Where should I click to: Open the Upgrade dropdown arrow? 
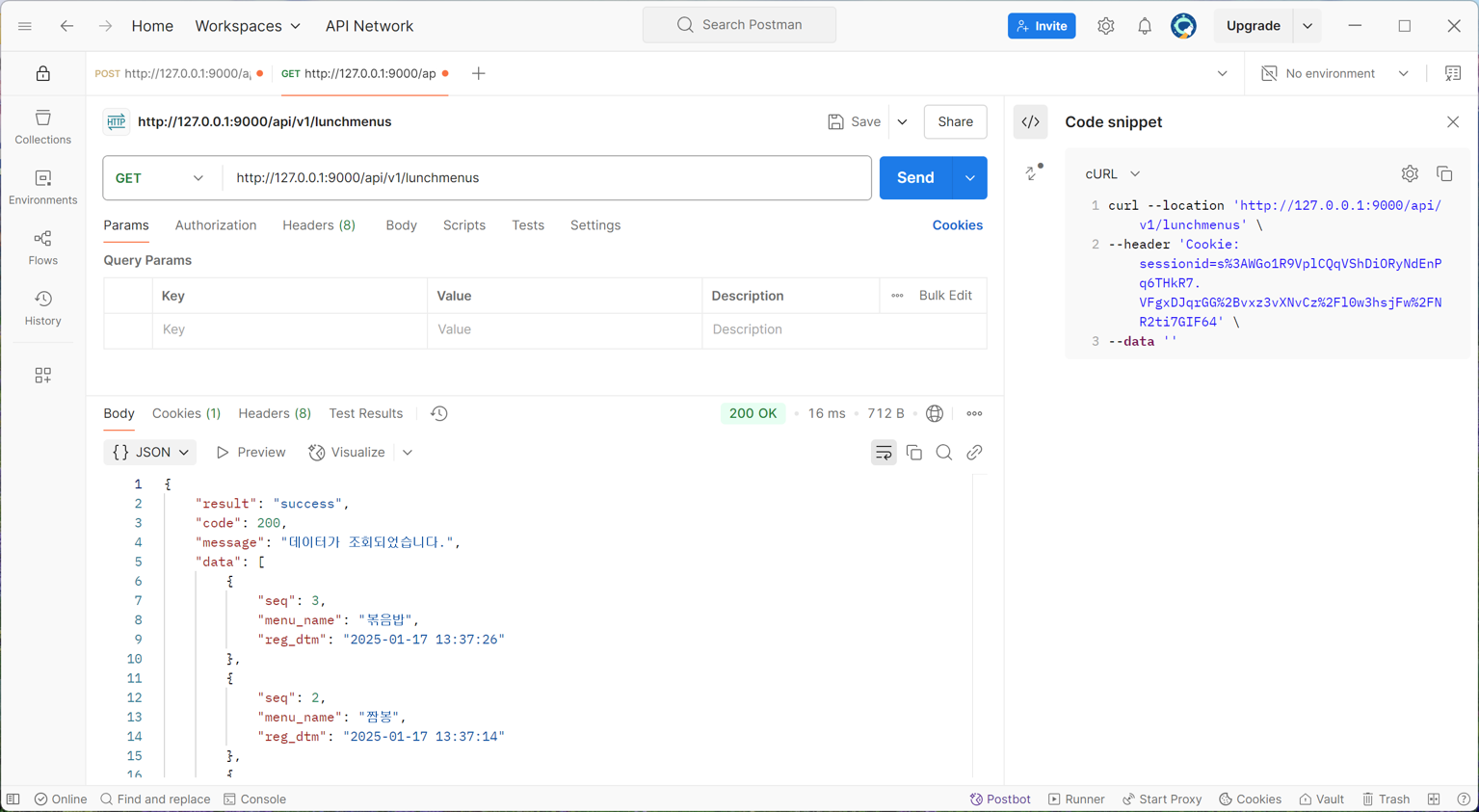(1307, 26)
